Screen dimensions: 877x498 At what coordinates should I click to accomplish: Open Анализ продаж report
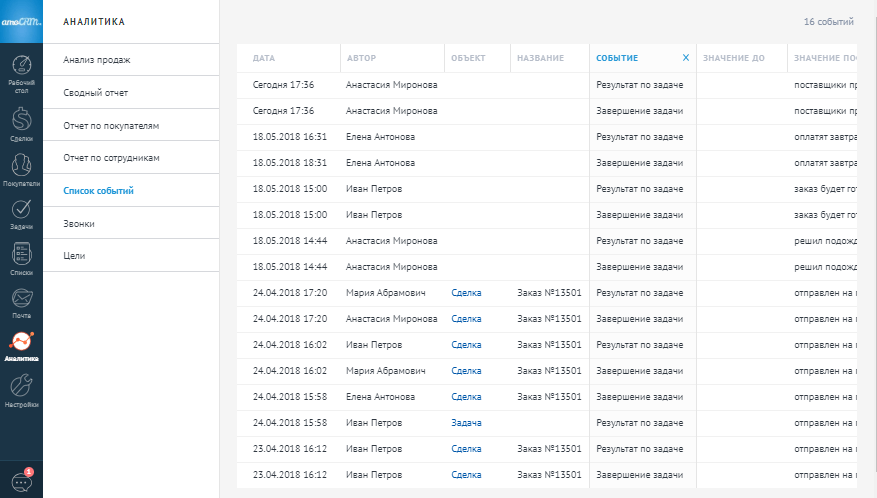point(97,60)
